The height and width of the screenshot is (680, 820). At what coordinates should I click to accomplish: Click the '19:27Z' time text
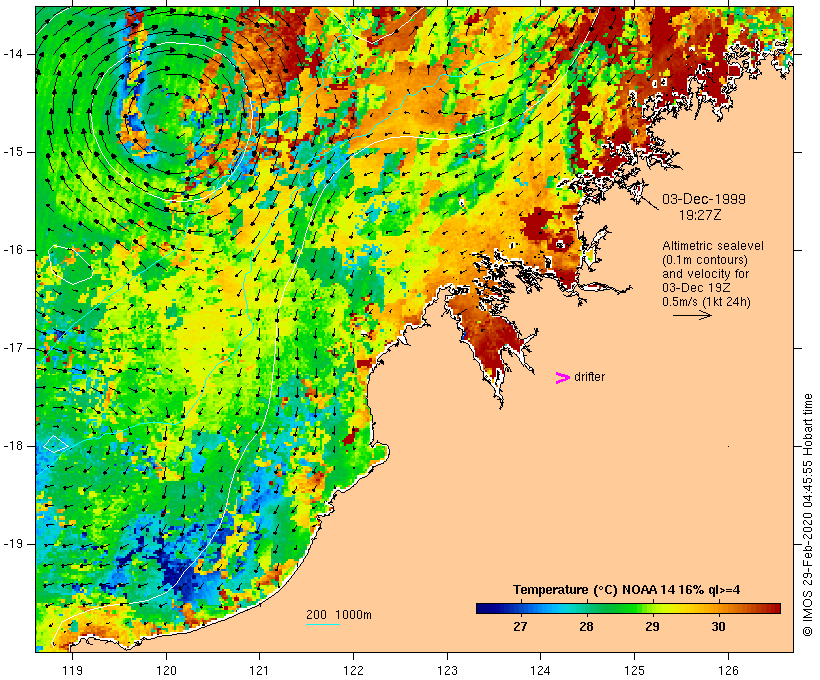coord(700,215)
